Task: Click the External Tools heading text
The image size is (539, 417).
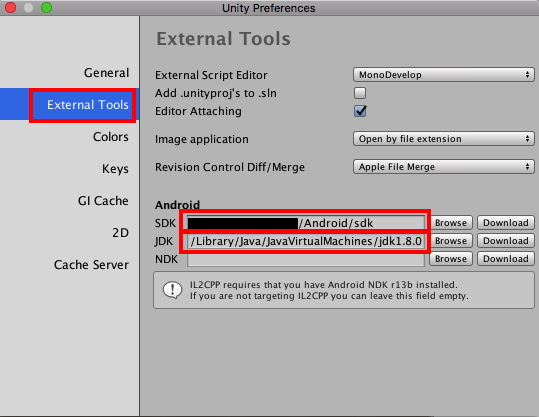Action: click(x=223, y=39)
